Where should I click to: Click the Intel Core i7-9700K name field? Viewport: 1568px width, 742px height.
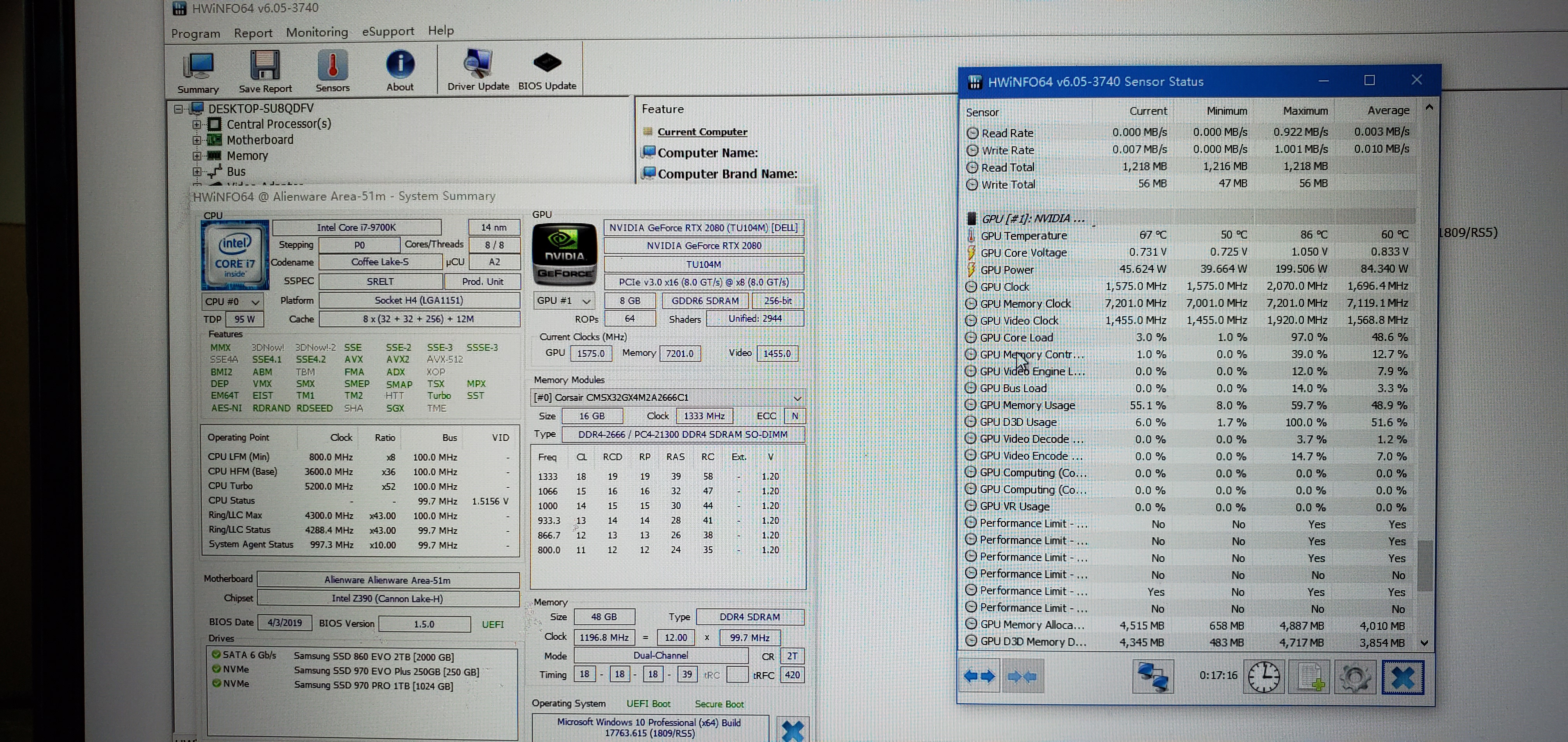pyautogui.click(x=357, y=227)
